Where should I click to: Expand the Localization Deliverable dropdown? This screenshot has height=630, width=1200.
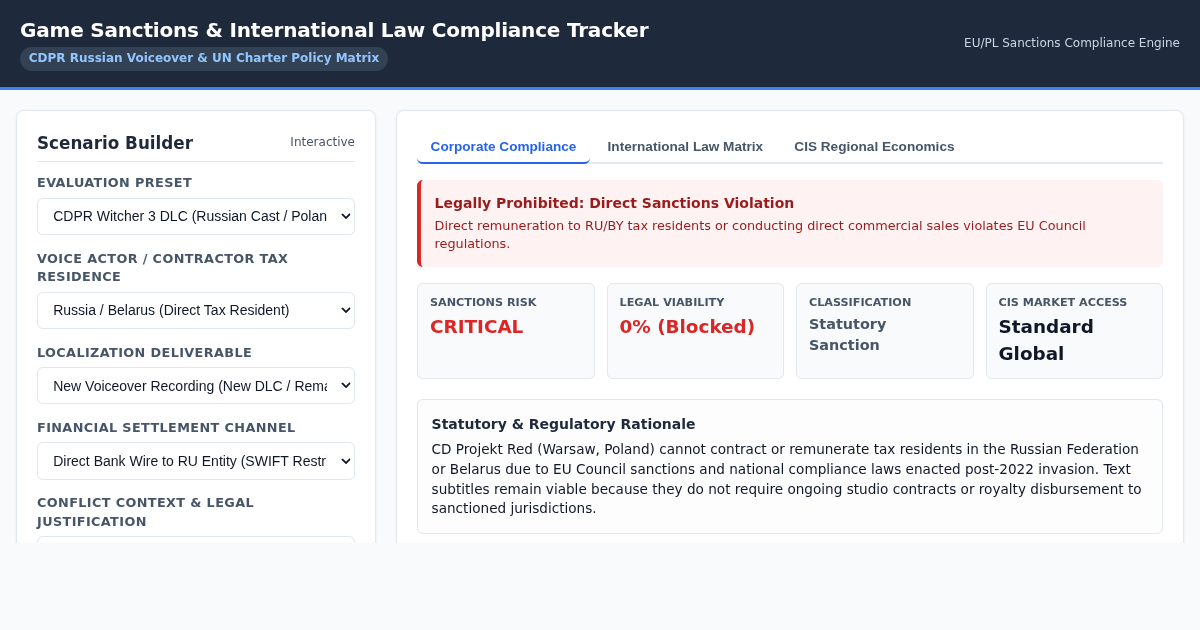(196, 385)
